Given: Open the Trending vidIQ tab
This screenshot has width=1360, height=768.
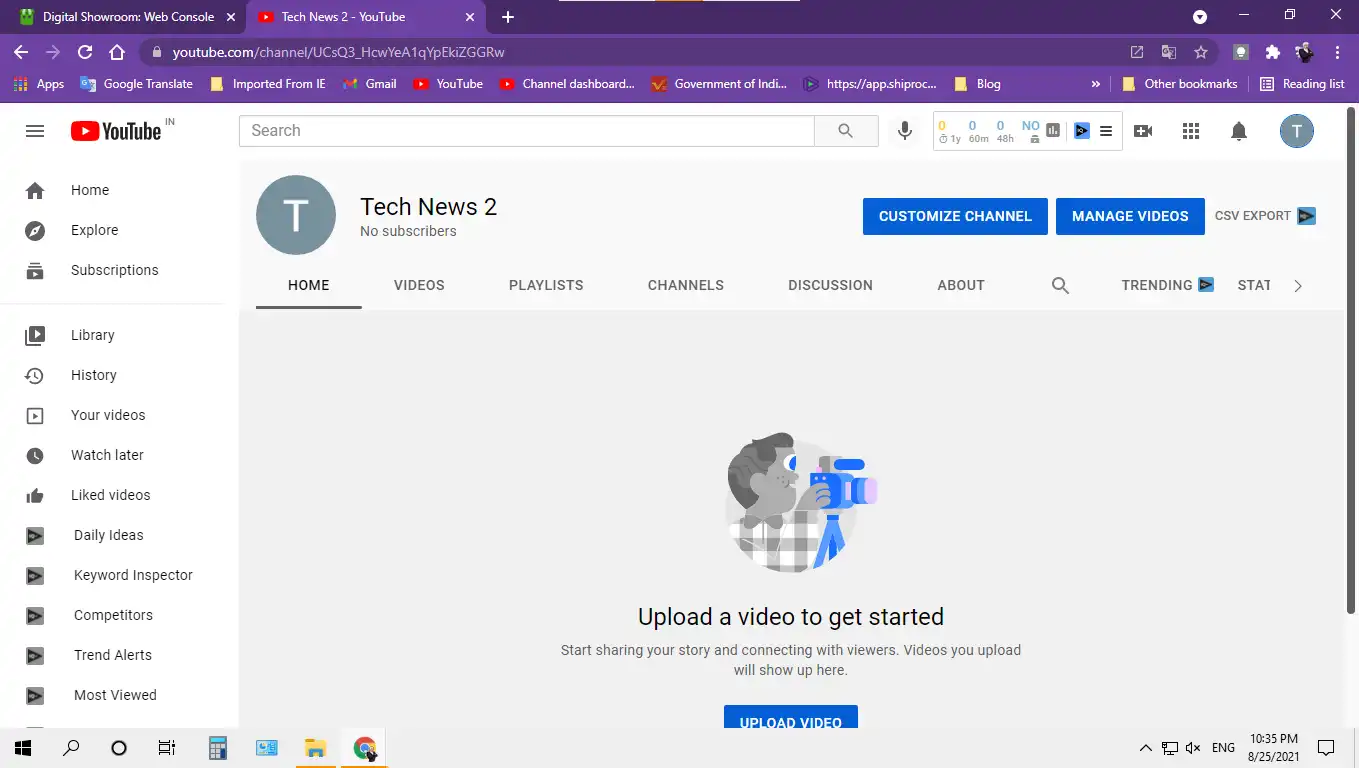Looking at the screenshot, I should coord(1167,285).
